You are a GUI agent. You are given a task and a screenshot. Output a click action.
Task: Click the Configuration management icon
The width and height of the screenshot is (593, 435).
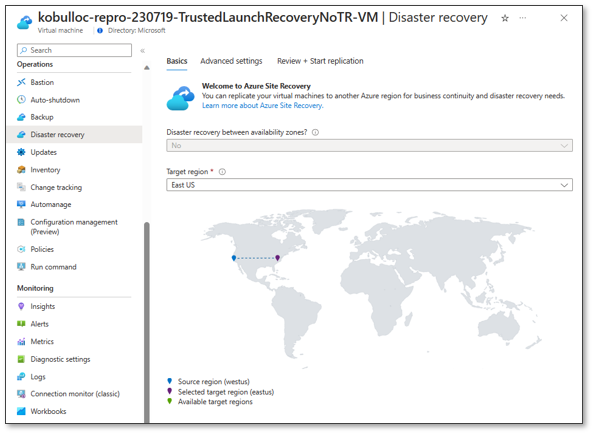(x=21, y=222)
